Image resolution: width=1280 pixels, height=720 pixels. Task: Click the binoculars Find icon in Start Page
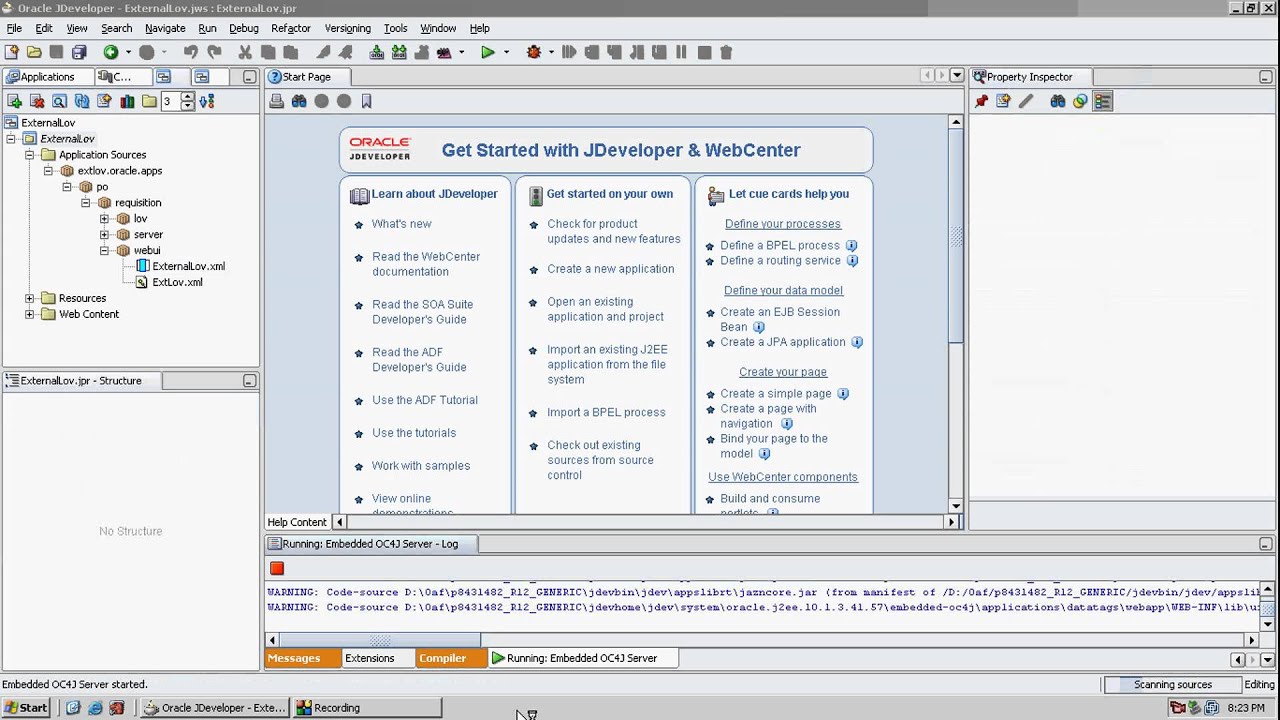point(299,101)
